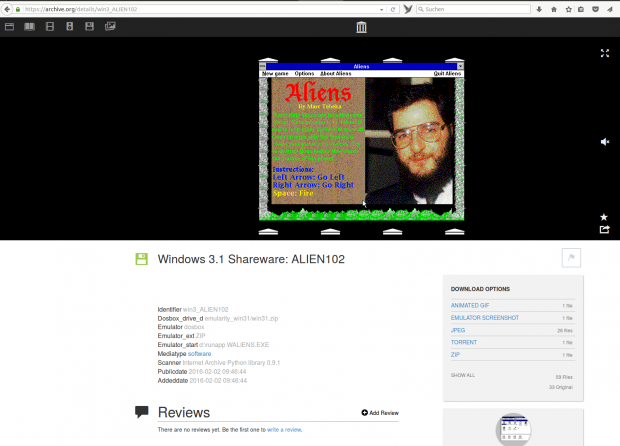Open the bookmarks list icon in toolbar
The image size is (620, 446).
(581, 9)
